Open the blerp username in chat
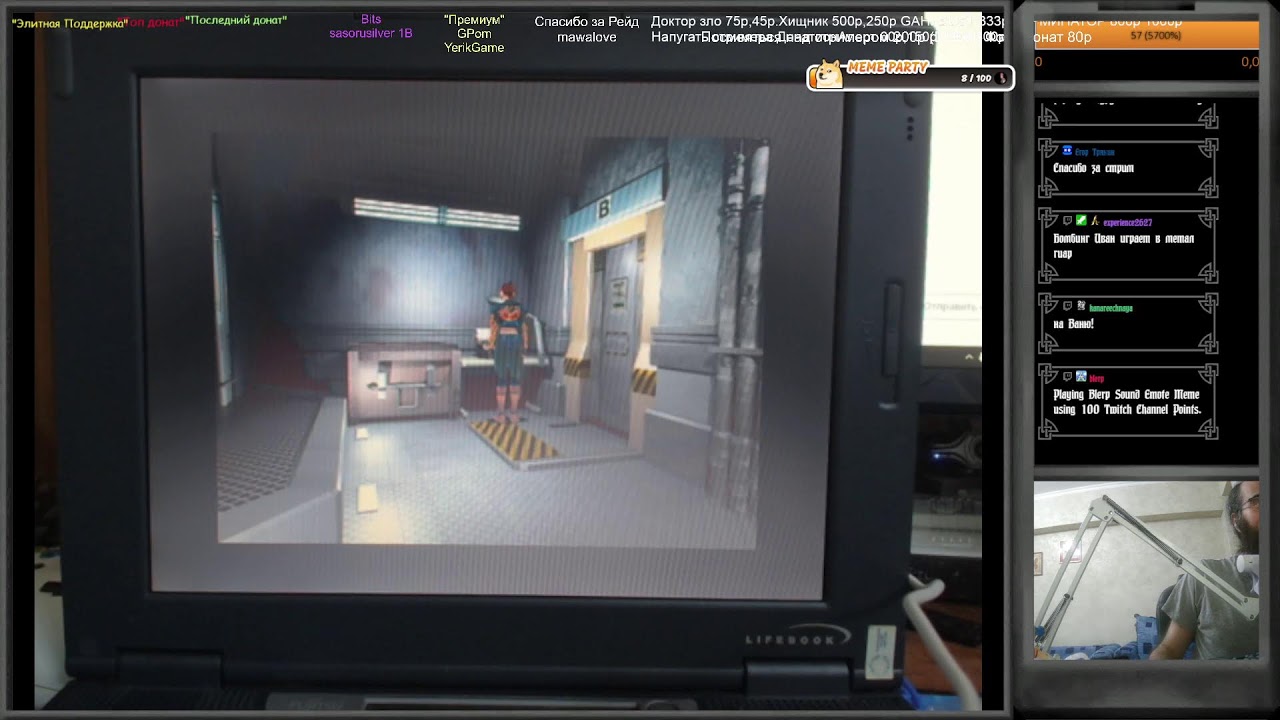The image size is (1280, 720). pyautogui.click(x=1096, y=378)
